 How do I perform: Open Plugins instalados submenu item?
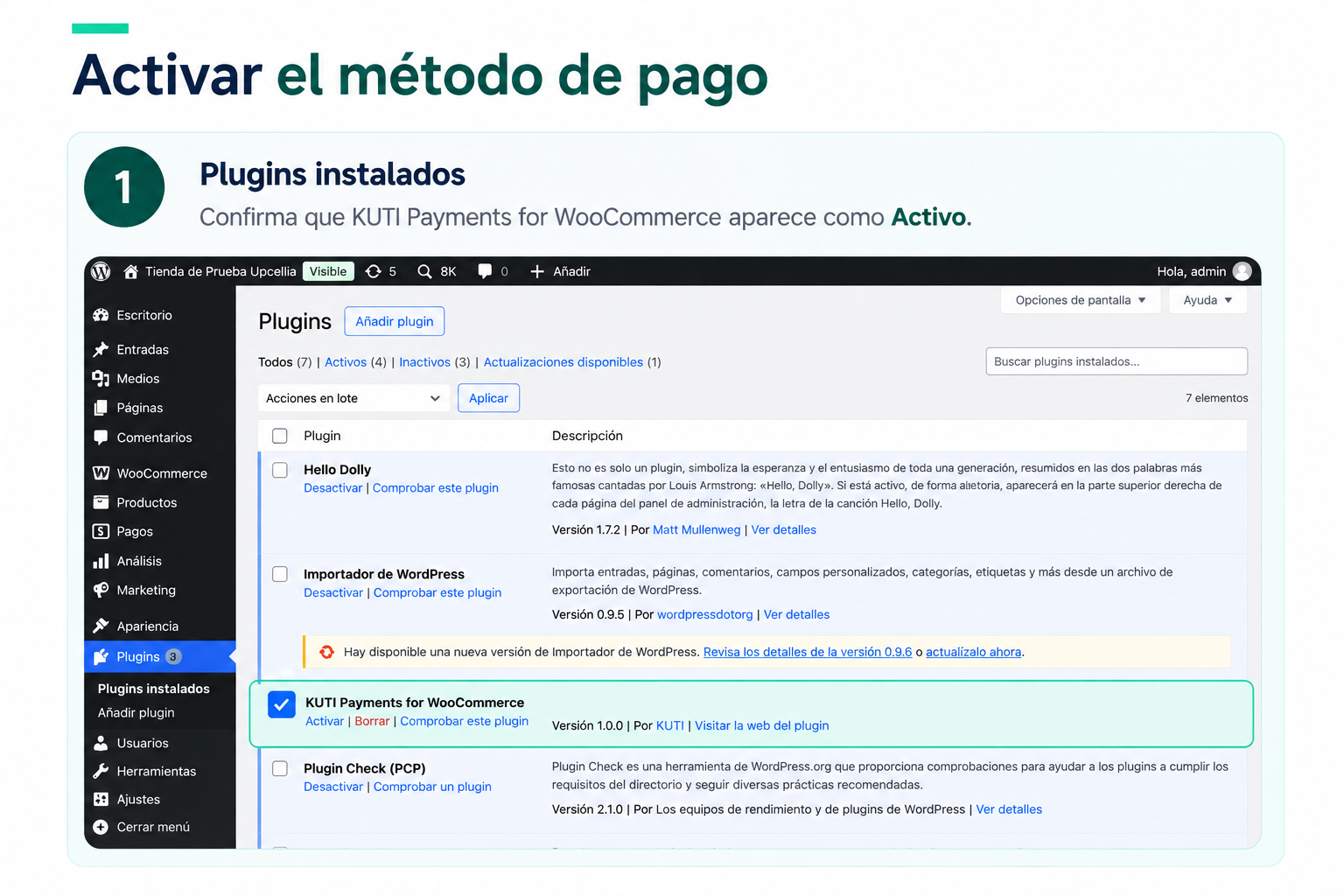point(154,689)
